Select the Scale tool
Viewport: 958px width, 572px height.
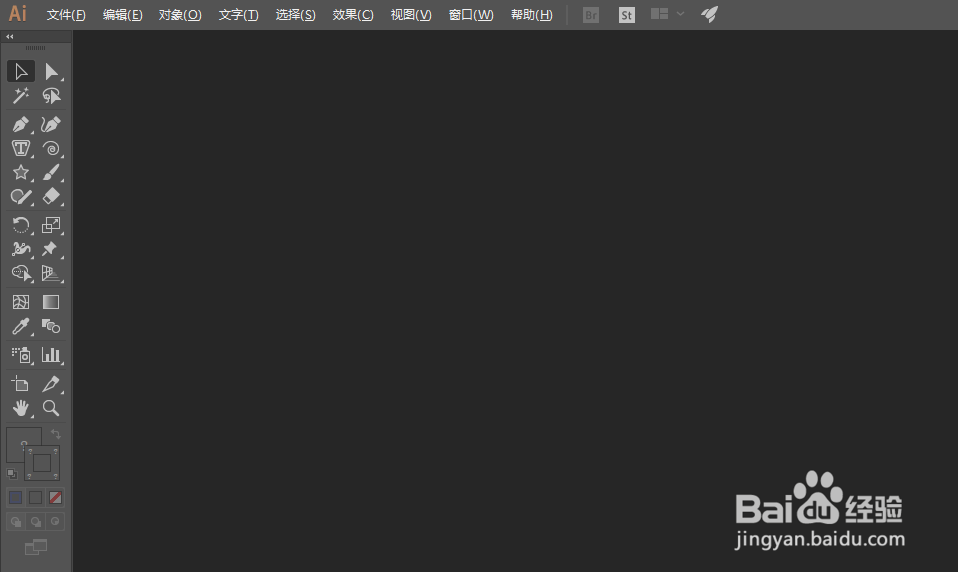51,225
